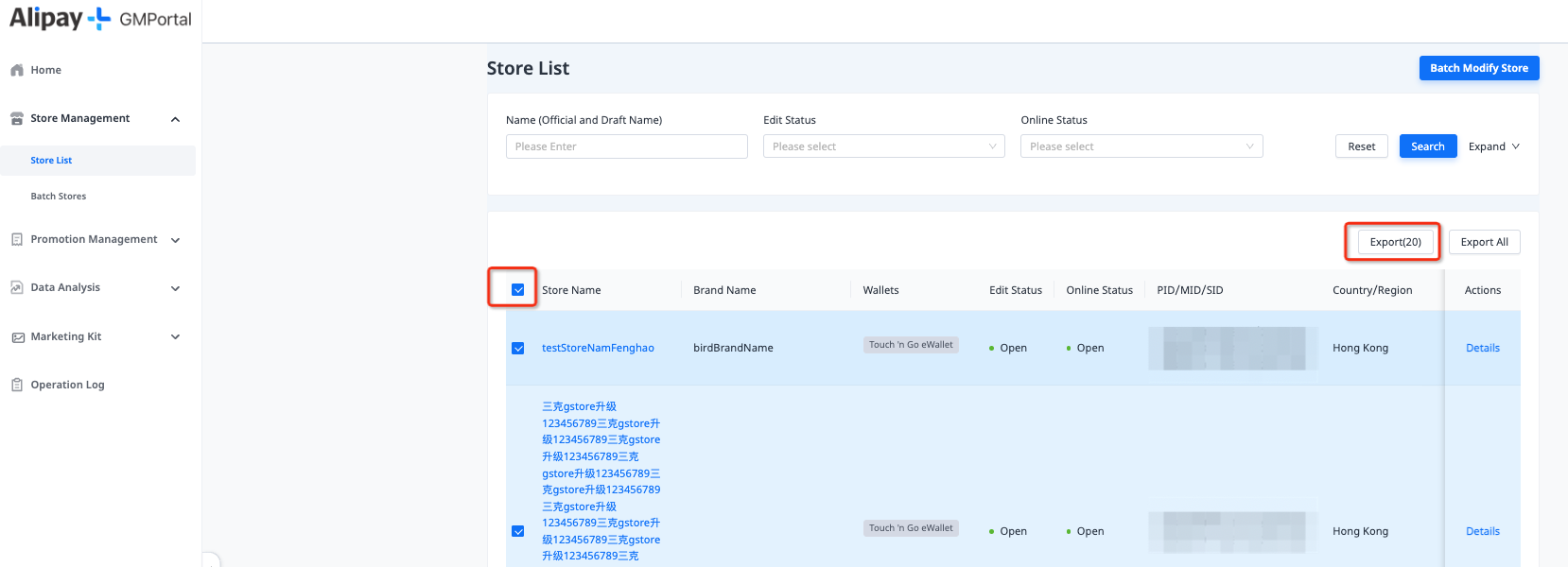Viewport: 1568px width, 567px height.
Task: Click the Home house icon
Action: point(17,70)
